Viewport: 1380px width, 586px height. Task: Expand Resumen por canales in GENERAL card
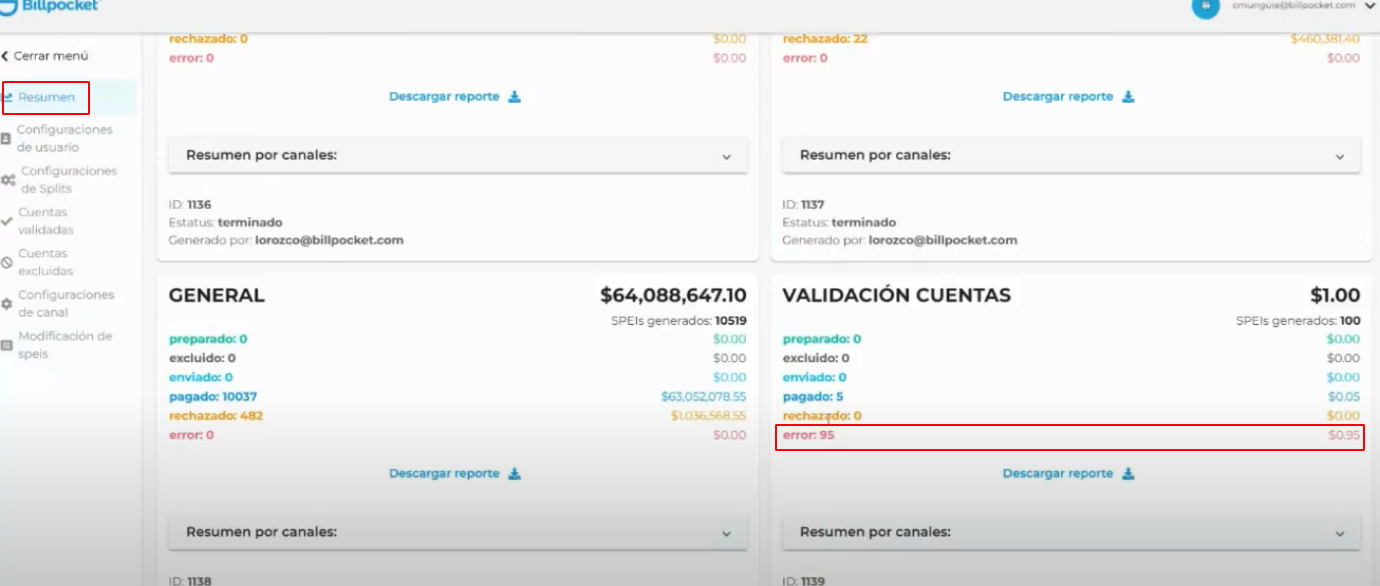coord(727,533)
